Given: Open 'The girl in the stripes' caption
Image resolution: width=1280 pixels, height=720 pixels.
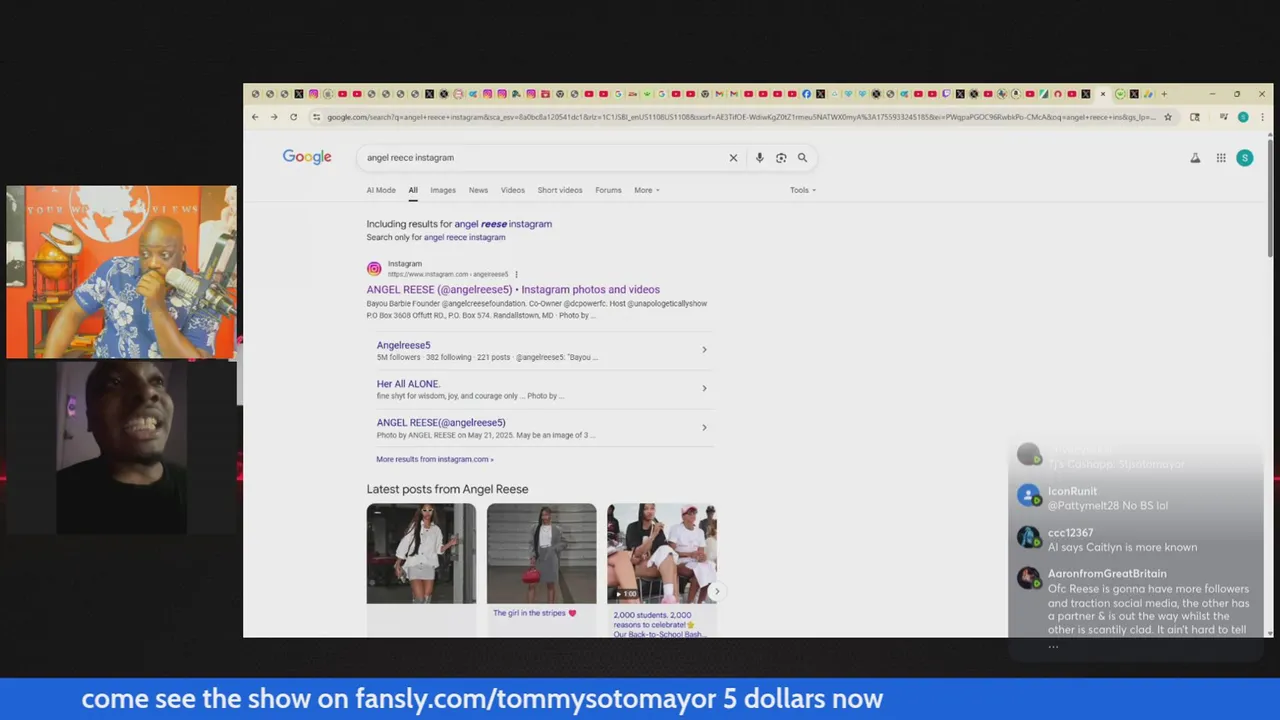Looking at the screenshot, I should (535, 613).
